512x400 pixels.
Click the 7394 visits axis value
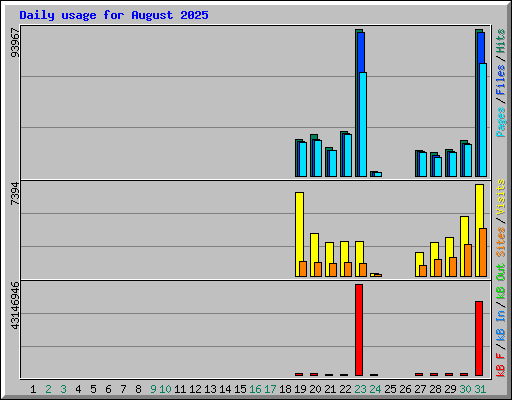tap(15, 194)
